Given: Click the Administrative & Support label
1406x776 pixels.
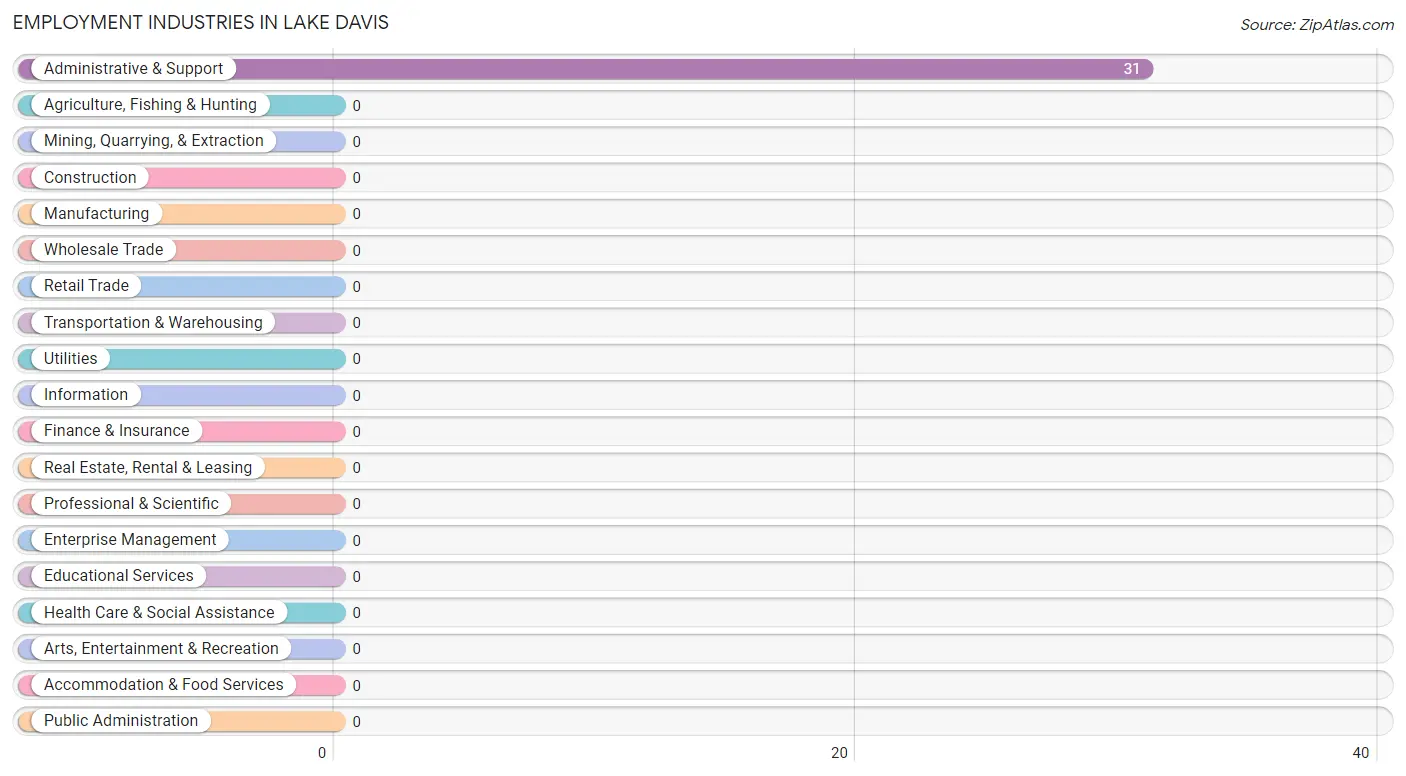Looking at the screenshot, I should click(133, 69).
